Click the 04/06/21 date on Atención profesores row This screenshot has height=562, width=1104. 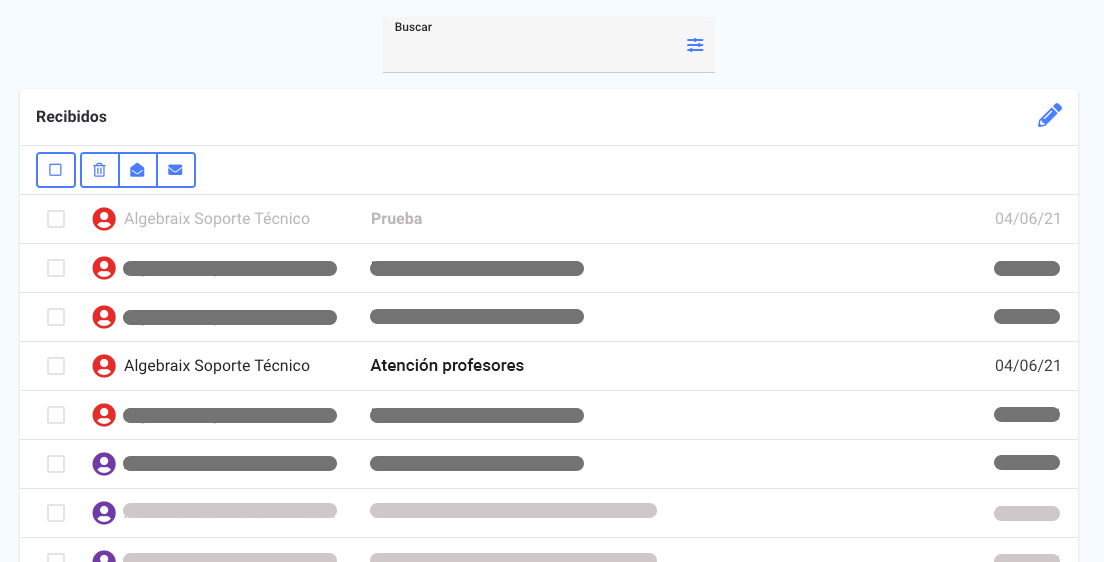(1027, 366)
